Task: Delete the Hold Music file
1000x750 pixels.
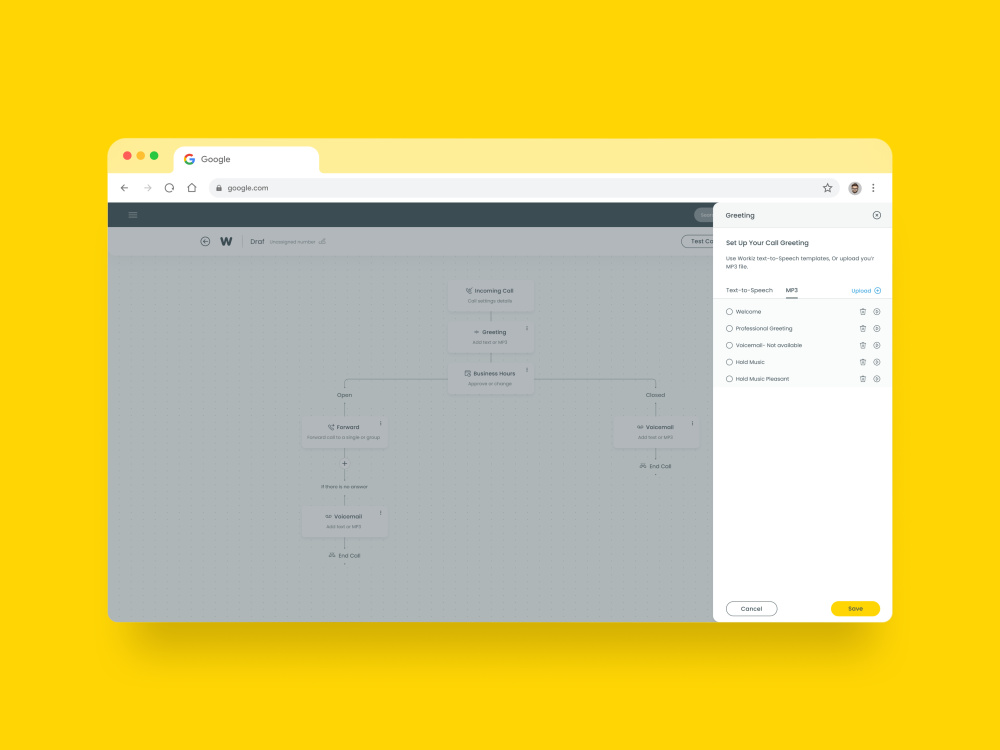Action: point(862,362)
